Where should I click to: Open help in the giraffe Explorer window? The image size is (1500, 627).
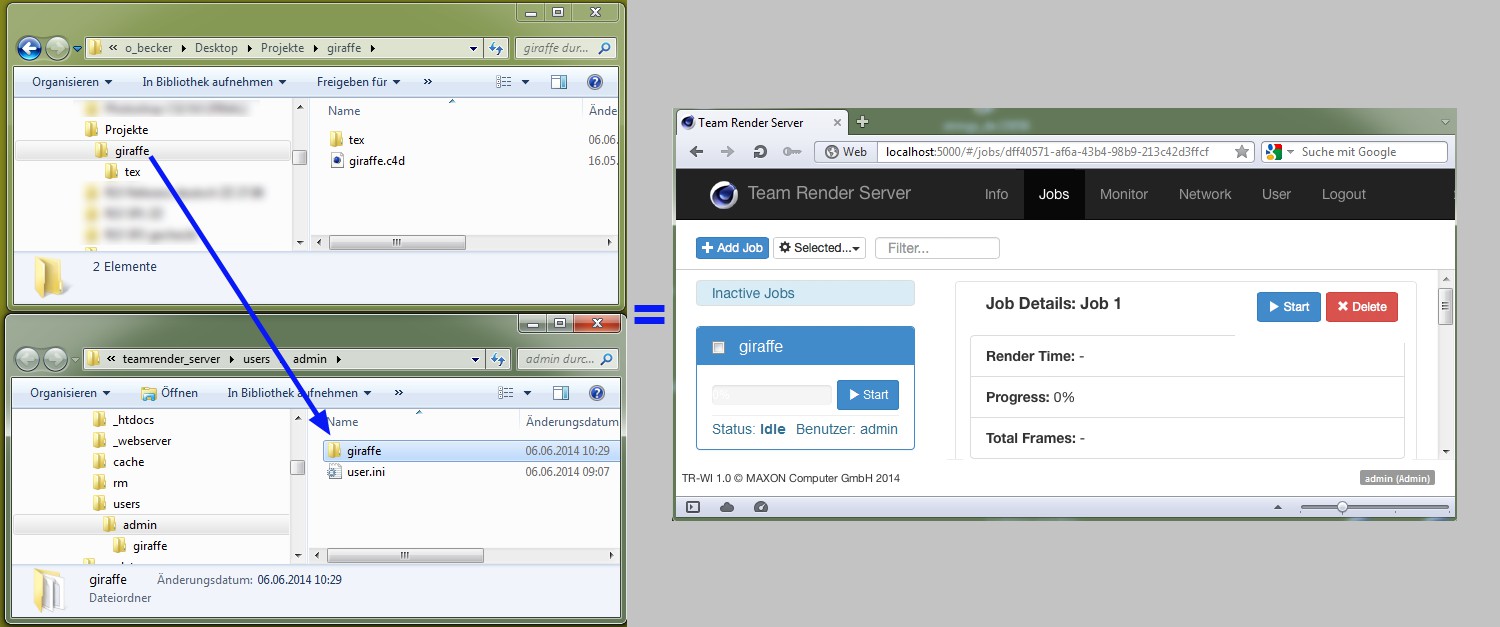[594, 82]
